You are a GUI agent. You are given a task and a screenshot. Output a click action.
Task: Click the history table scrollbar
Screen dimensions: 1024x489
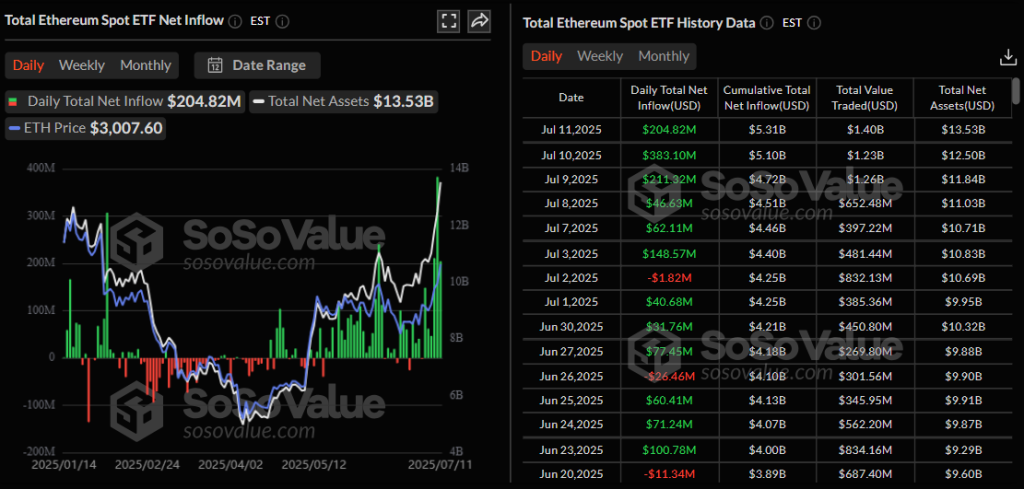click(1017, 92)
